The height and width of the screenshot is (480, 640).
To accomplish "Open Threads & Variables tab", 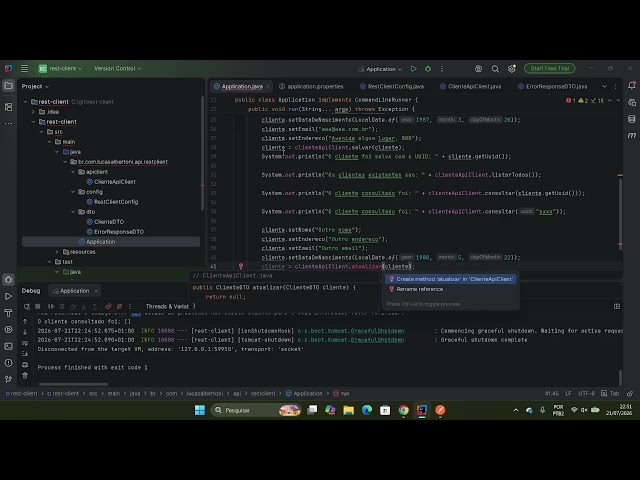I will click(x=167, y=306).
